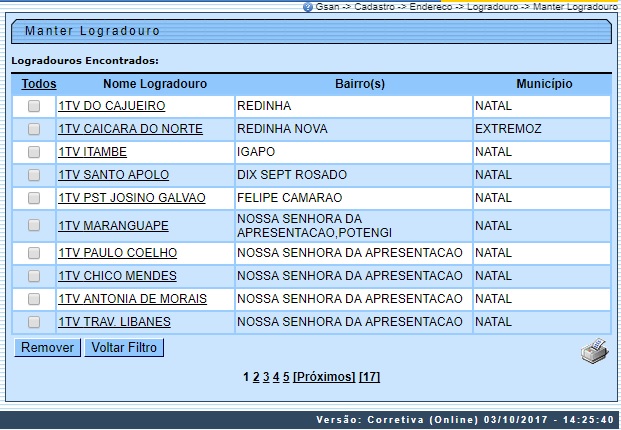Select checkbox for 1TV PAULO COELHO
The height and width of the screenshot is (430, 621).
tap(34, 253)
